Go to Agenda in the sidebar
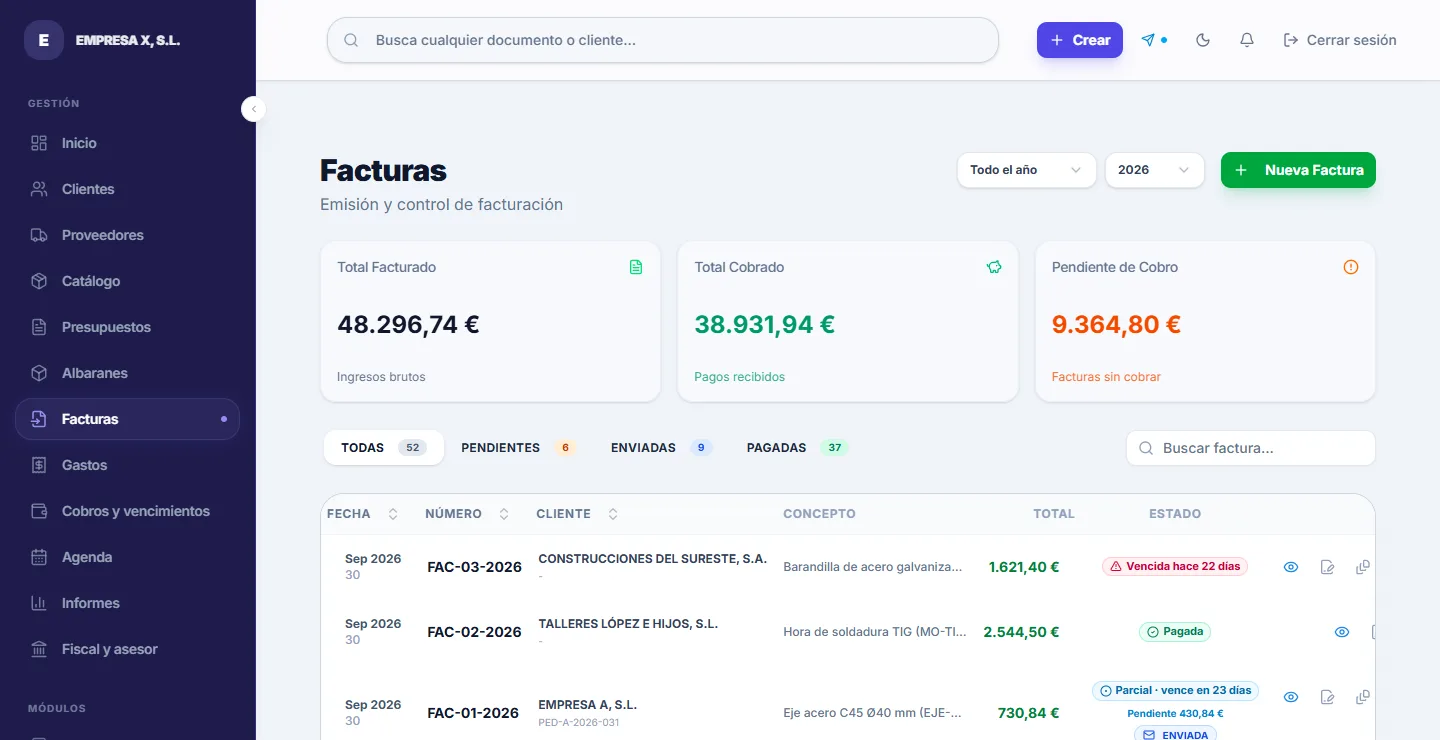Viewport: 1440px width, 740px height. click(x=127, y=557)
